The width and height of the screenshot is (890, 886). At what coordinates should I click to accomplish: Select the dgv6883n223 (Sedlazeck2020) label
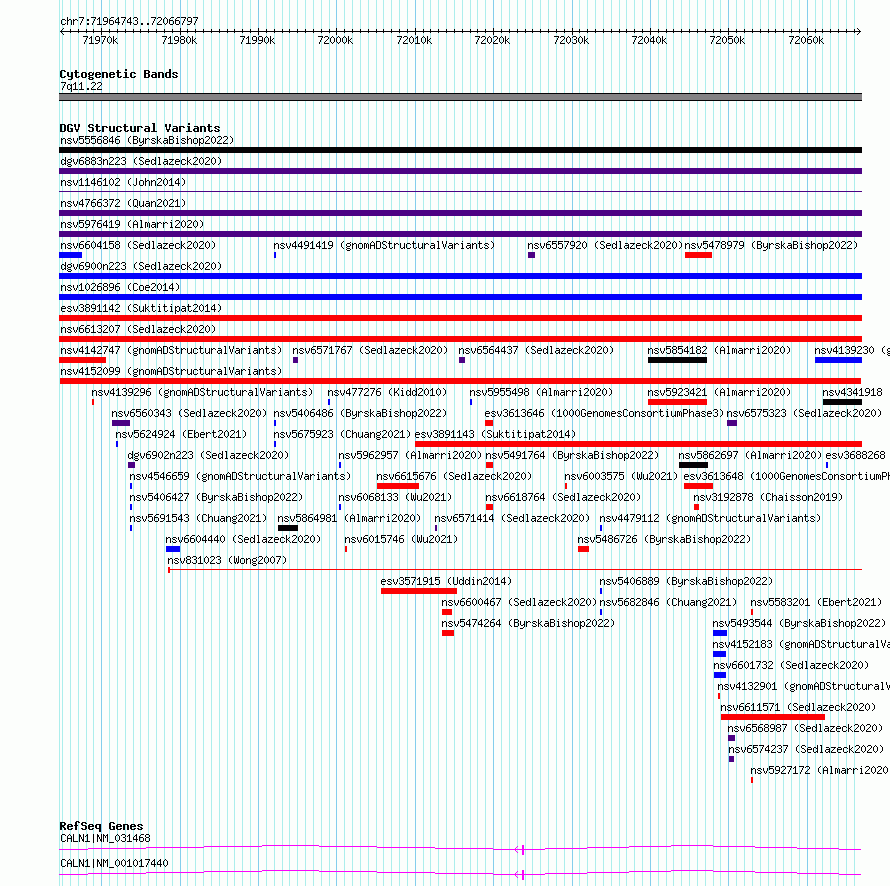point(141,161)
